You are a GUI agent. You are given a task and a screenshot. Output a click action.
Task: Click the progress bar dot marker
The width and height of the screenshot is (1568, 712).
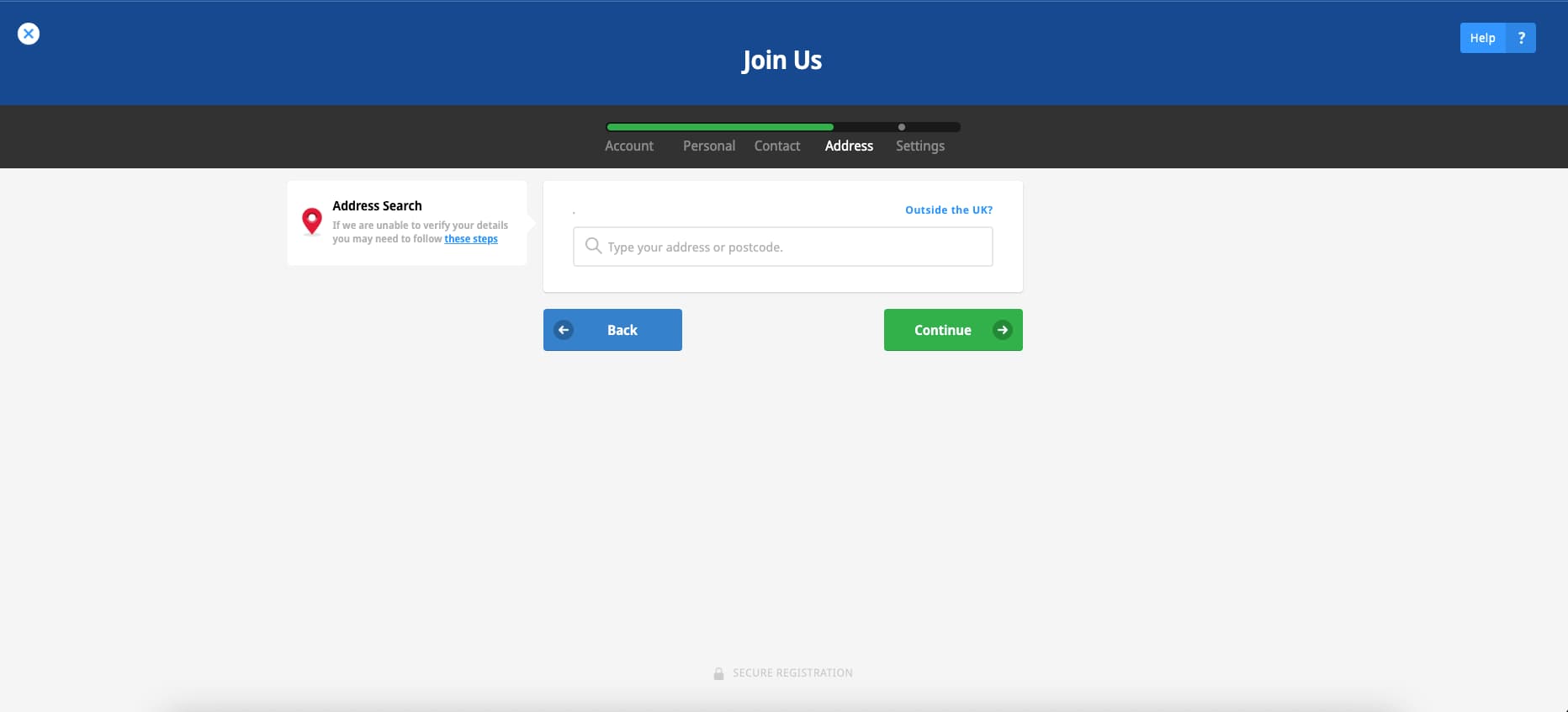[x=902, y=127]
